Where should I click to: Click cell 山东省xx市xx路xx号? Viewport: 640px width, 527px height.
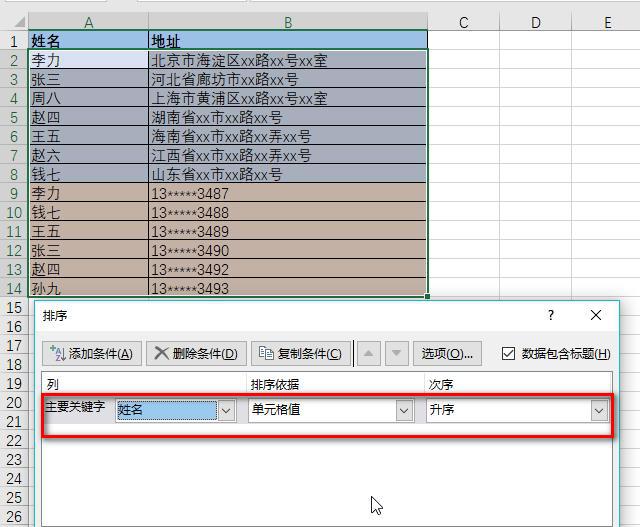288,174
